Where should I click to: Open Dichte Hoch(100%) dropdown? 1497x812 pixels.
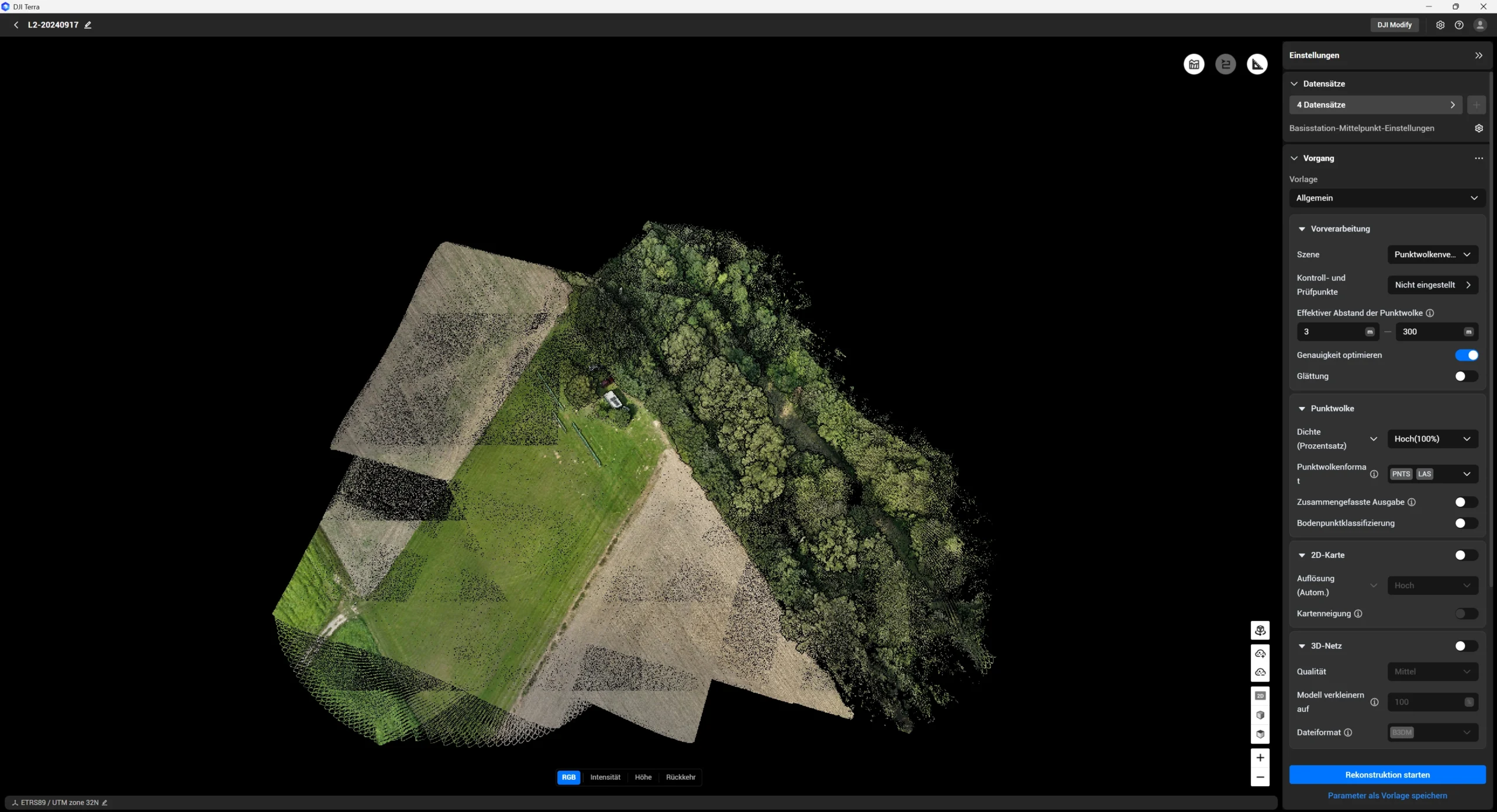pyautogui.click(x=1432, y=439)
